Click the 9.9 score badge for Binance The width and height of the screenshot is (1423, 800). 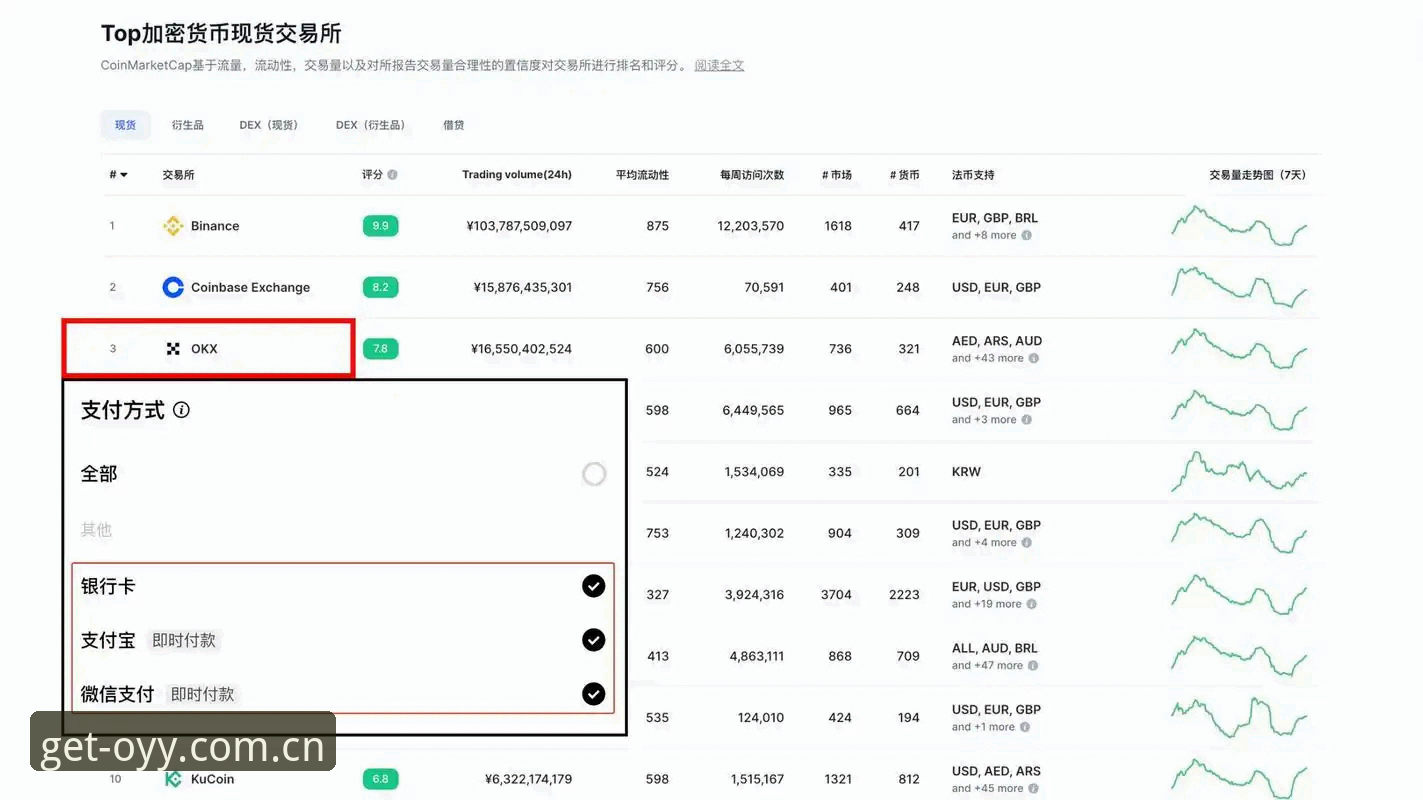380,226
